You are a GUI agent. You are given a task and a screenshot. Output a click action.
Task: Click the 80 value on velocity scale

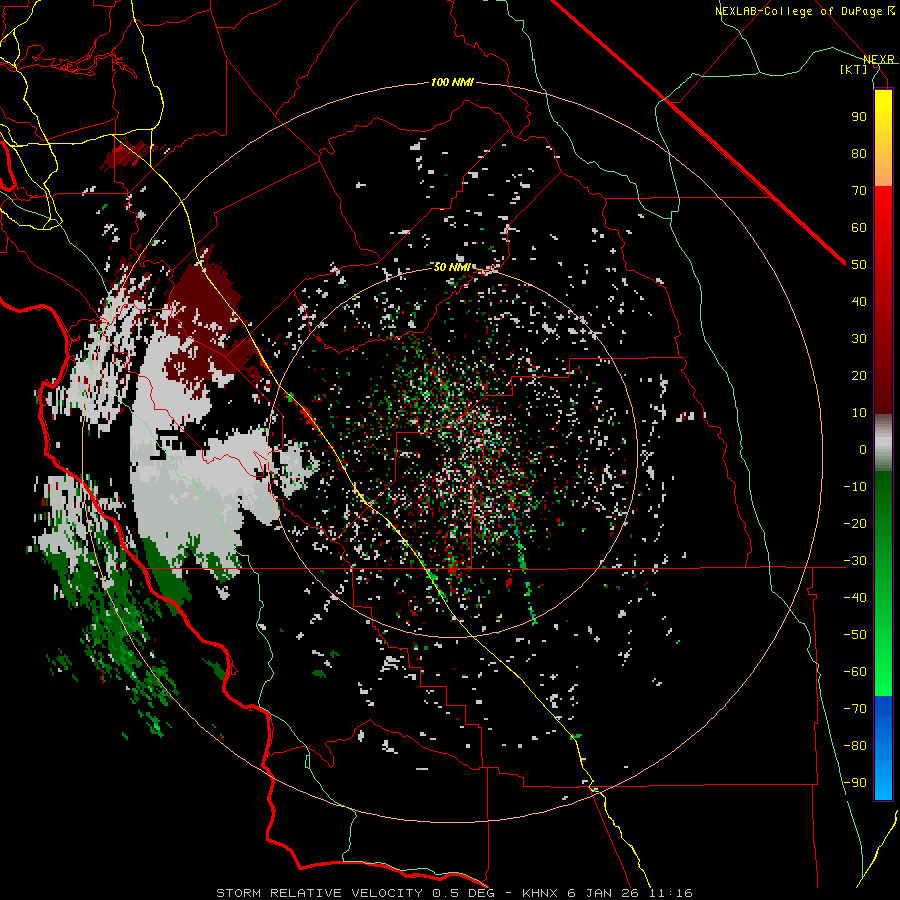[x=859, y=153]
